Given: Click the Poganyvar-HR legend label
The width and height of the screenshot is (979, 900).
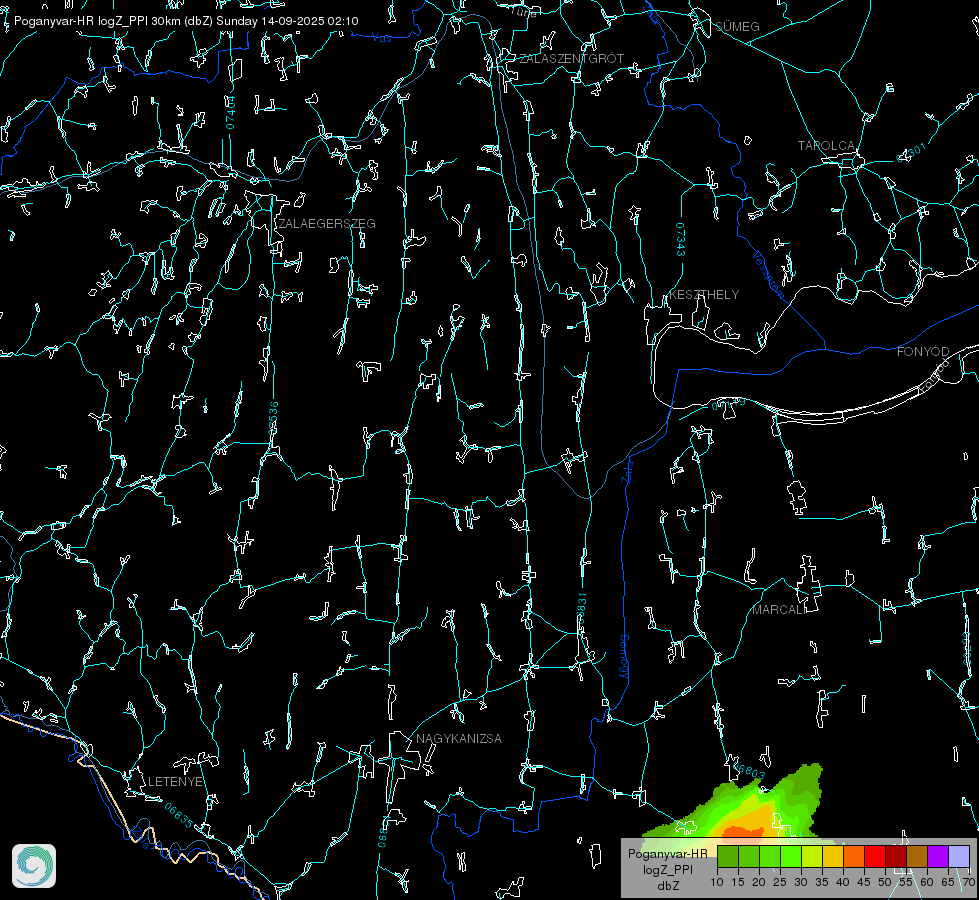Looking at the screenshot, I should (x=667, y=853).
